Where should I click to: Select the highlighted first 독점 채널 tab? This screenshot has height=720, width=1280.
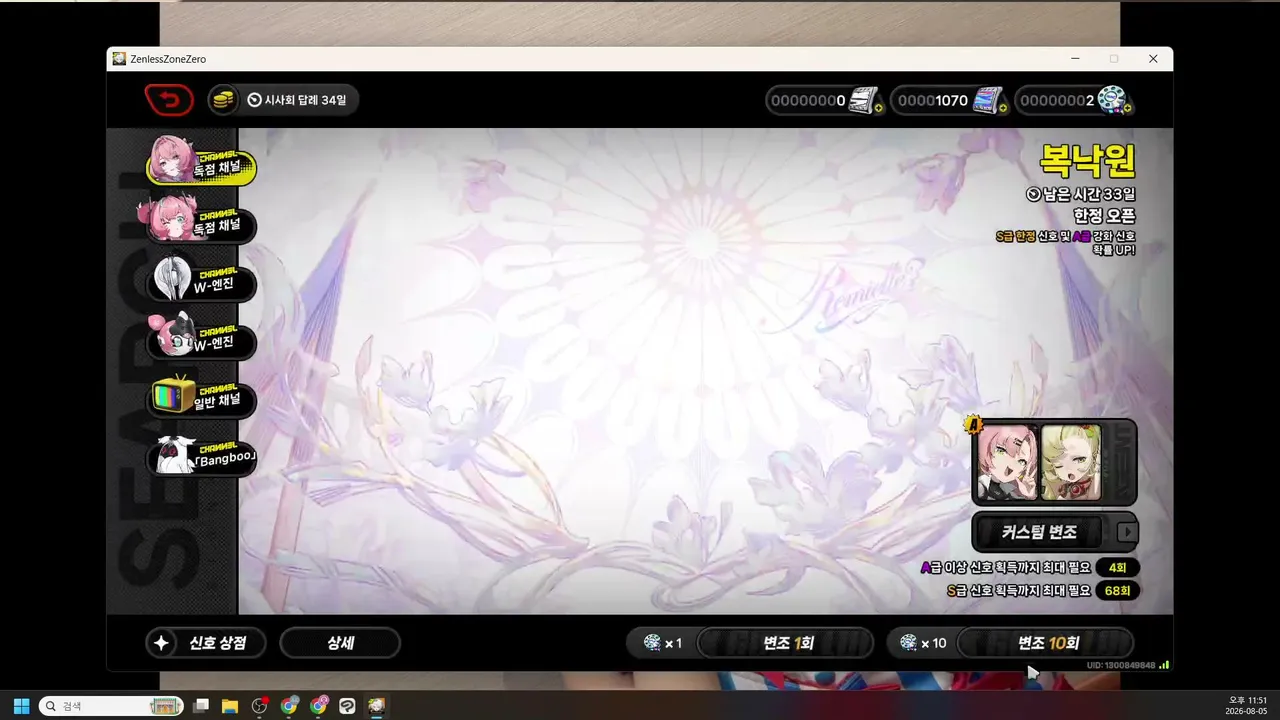(x=202, y=164)
